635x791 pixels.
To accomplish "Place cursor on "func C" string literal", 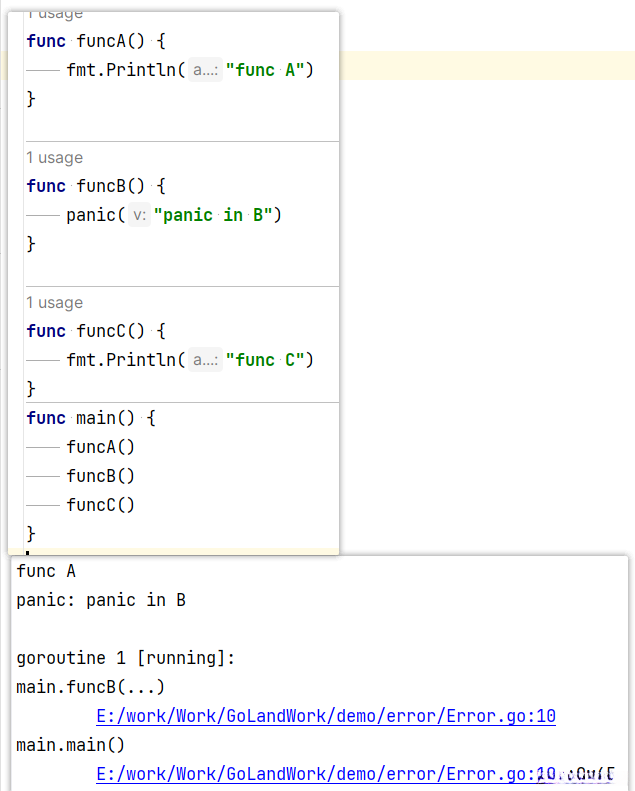I will coord(270,360).
